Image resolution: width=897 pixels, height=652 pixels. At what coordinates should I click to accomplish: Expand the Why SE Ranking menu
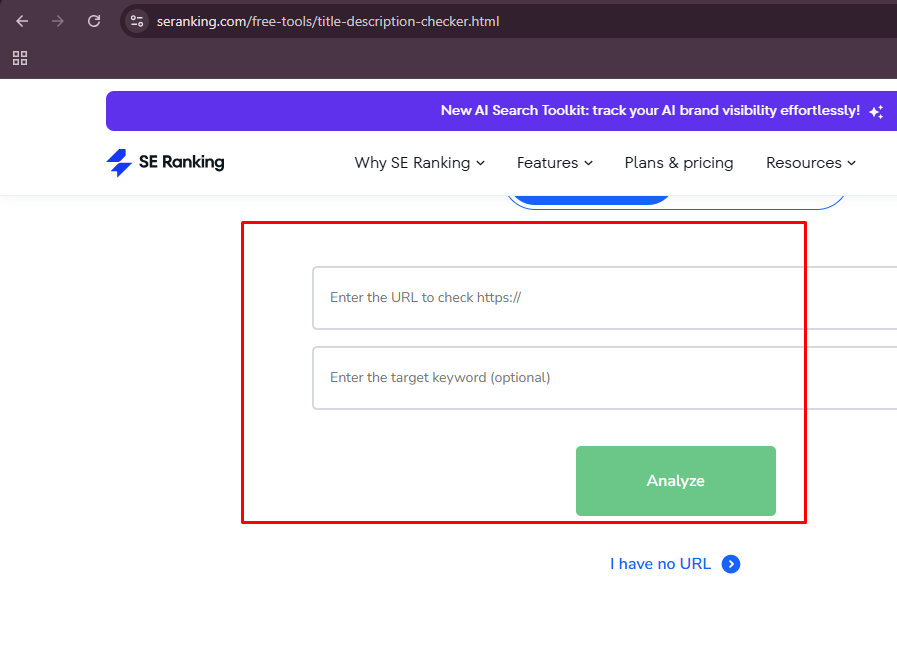coord(419,163)
